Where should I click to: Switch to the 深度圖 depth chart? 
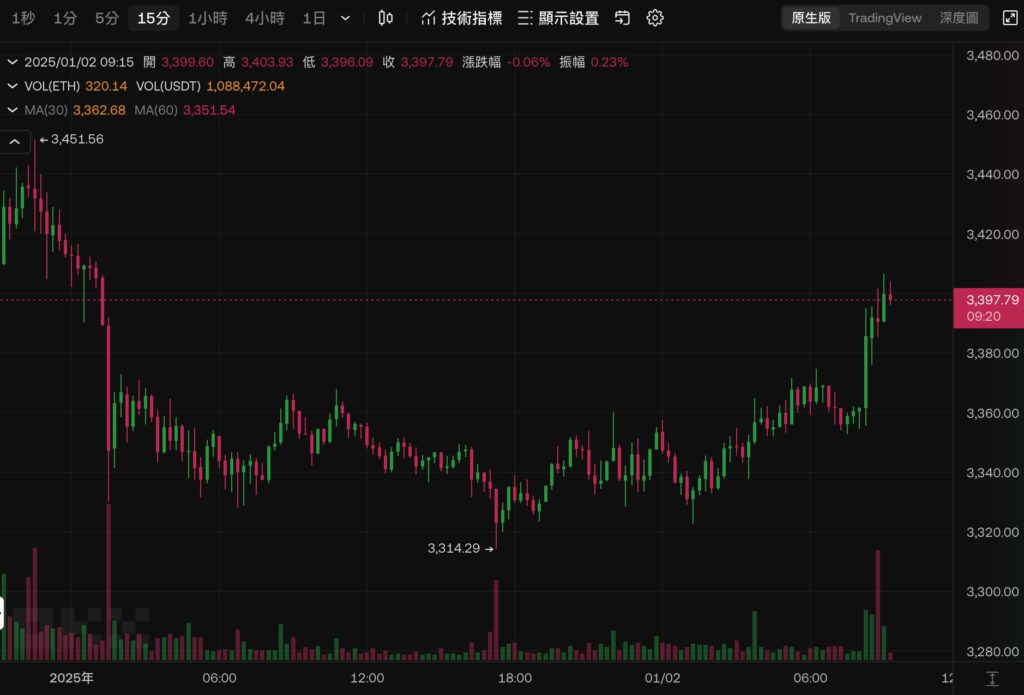958,18
